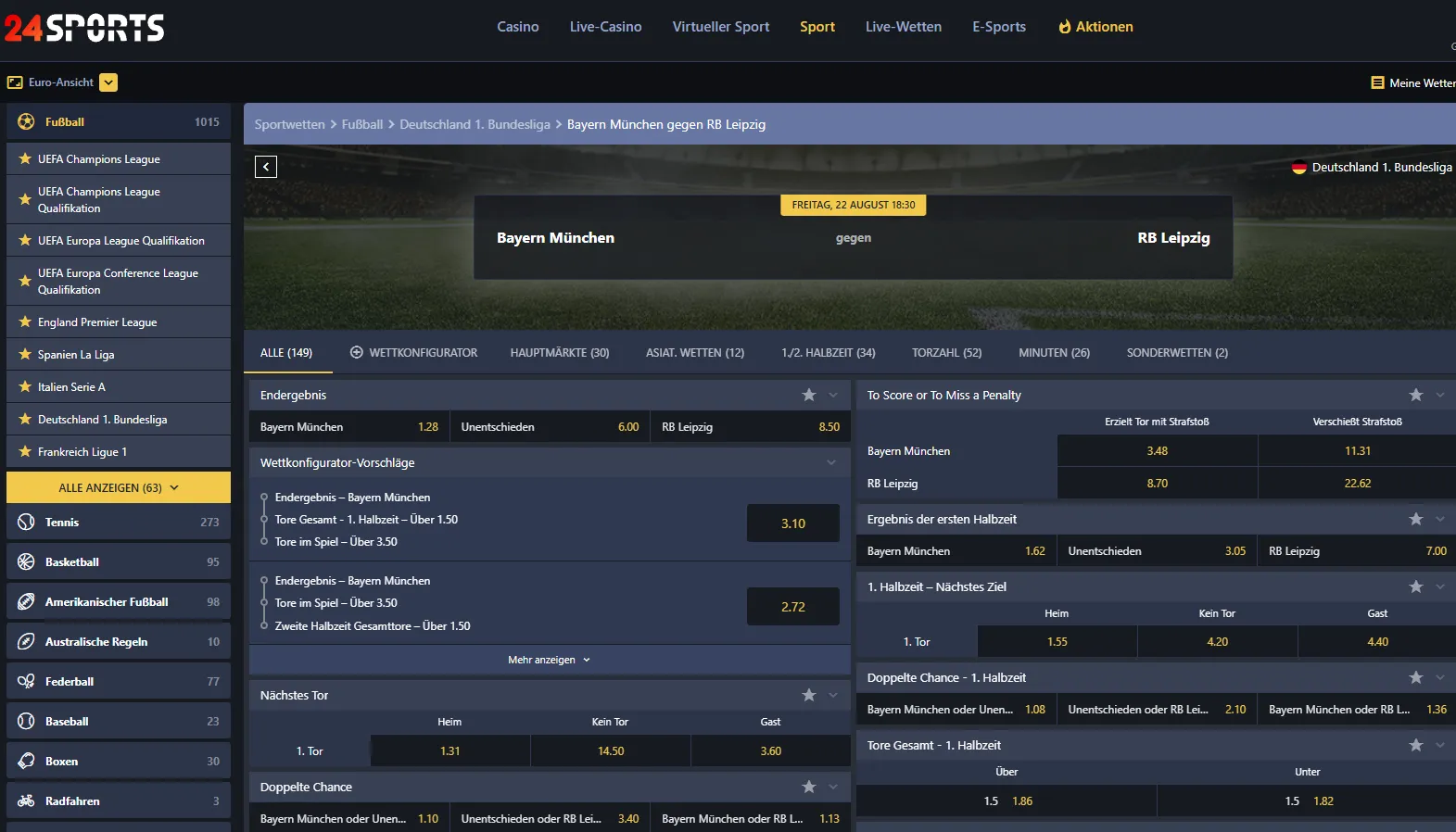Viewport: 1456px width, 832px height.
Task: Toggle favorite star on Nächstes Tor
Action: pyautogui.click(x=809, y=695)
